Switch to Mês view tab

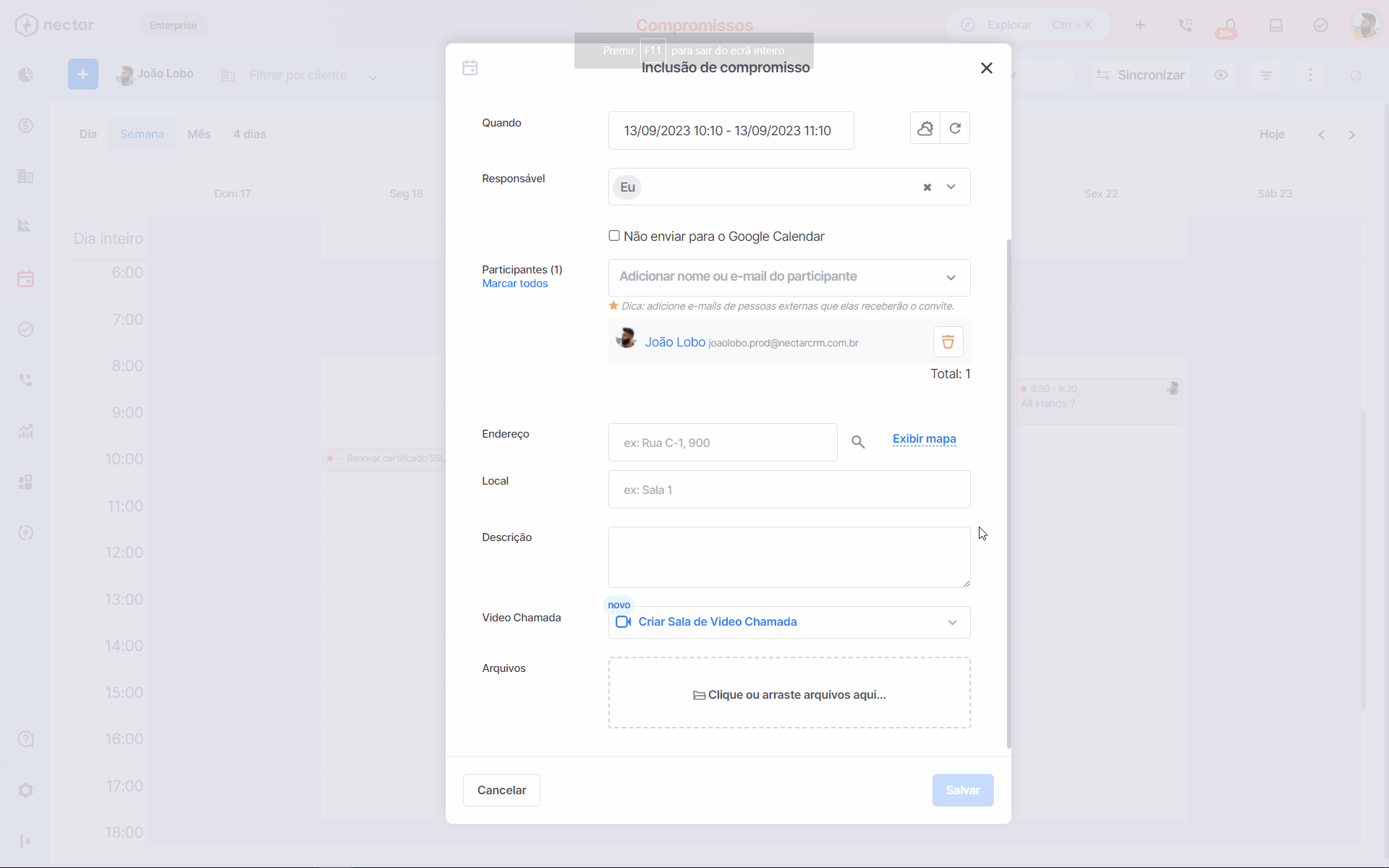pyautogui.click(x=199, y=134)
